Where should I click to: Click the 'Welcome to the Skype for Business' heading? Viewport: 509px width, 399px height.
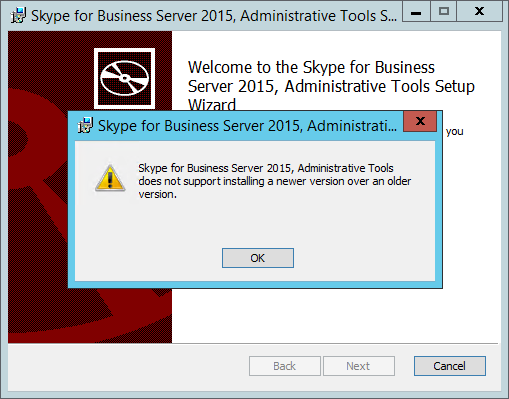(311, 67)
